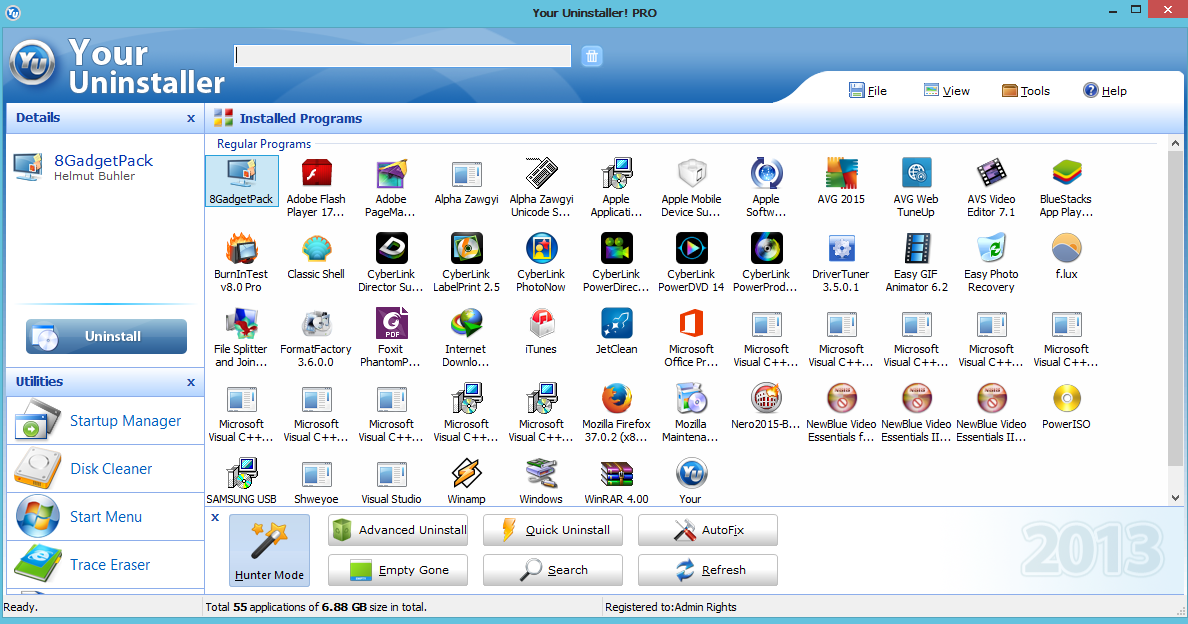Select WinRAR 4.00 icon
Viewport: 1188px width, 624px height.
point(616,474)
